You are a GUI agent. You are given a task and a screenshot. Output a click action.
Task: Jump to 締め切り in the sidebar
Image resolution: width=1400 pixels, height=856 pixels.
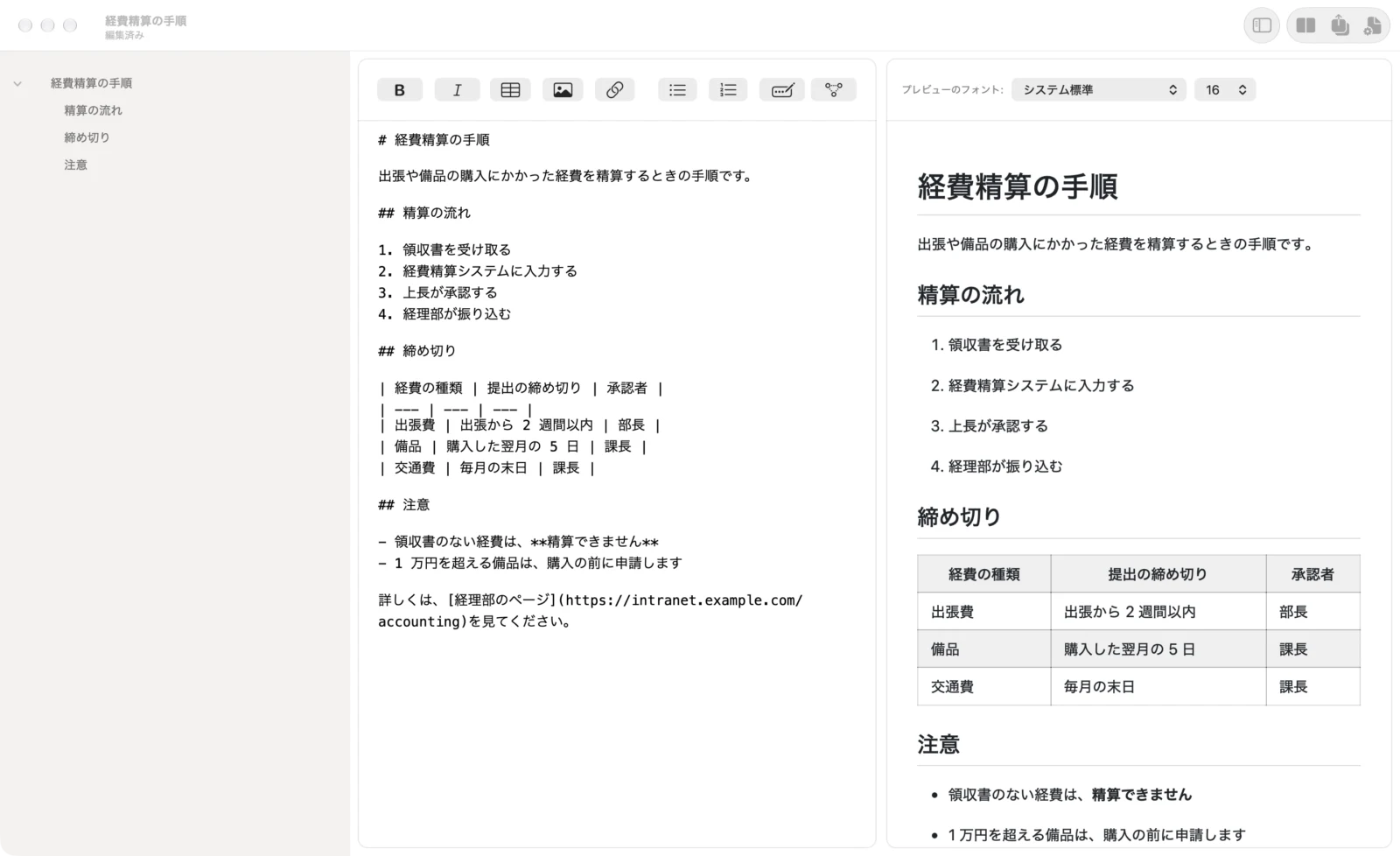87,137
